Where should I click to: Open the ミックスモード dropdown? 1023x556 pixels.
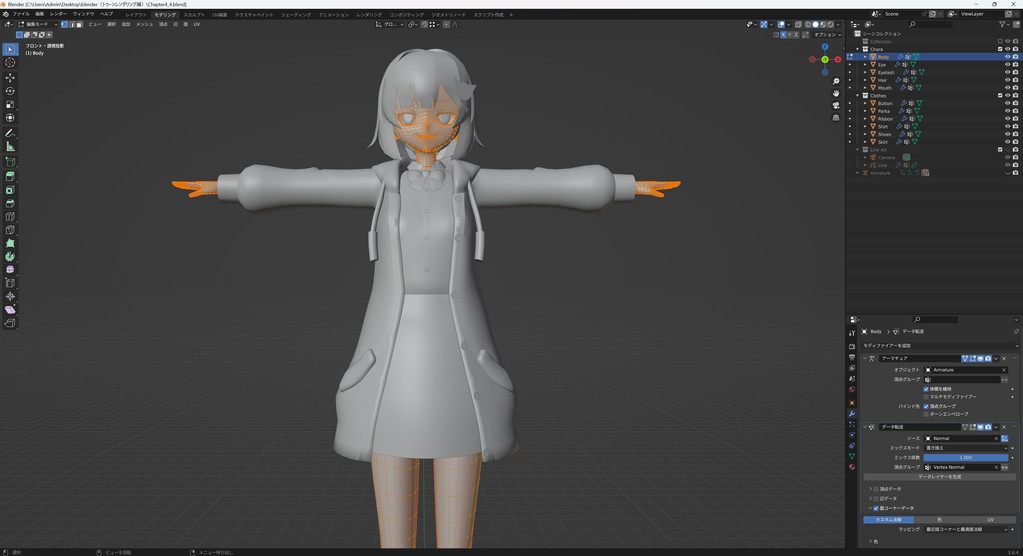click(x=966, y=448)
